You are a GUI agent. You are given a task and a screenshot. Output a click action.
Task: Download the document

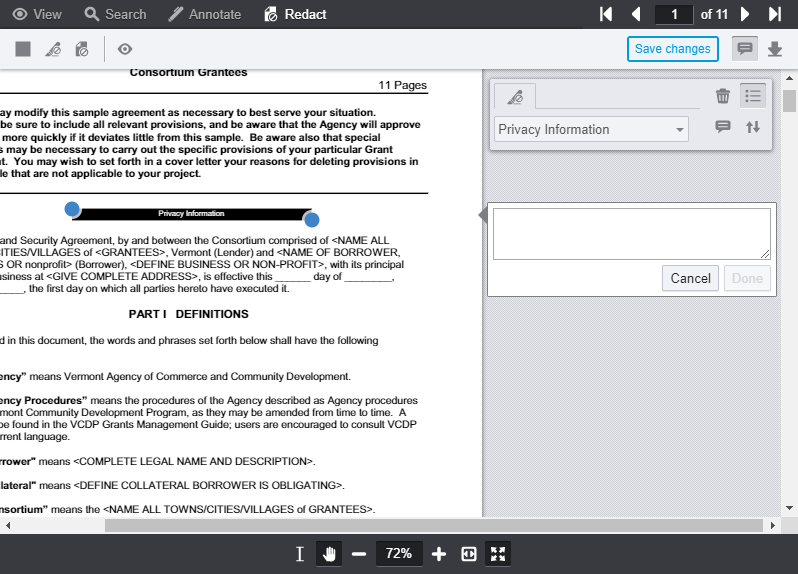[x=774, y=49]
